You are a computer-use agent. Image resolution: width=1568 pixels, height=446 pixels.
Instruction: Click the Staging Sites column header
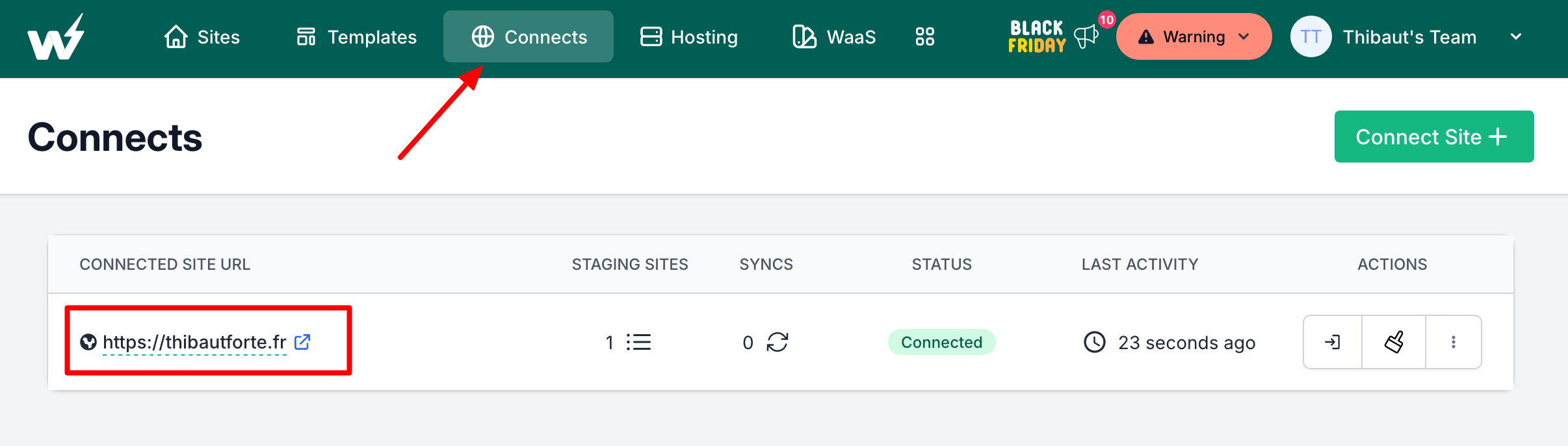click(630, 264)
